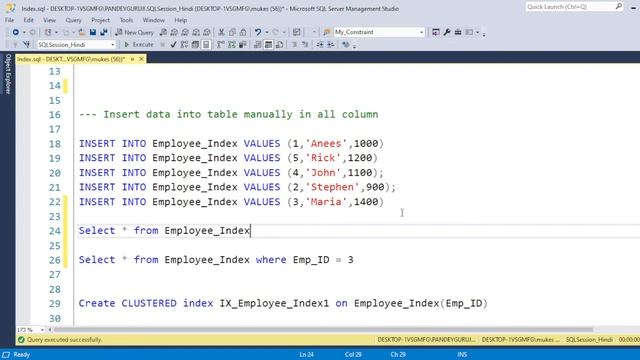The width and height of the screenshot is (640, 360).
Task: Select Results to Grid option
Action: click(269, 44)
